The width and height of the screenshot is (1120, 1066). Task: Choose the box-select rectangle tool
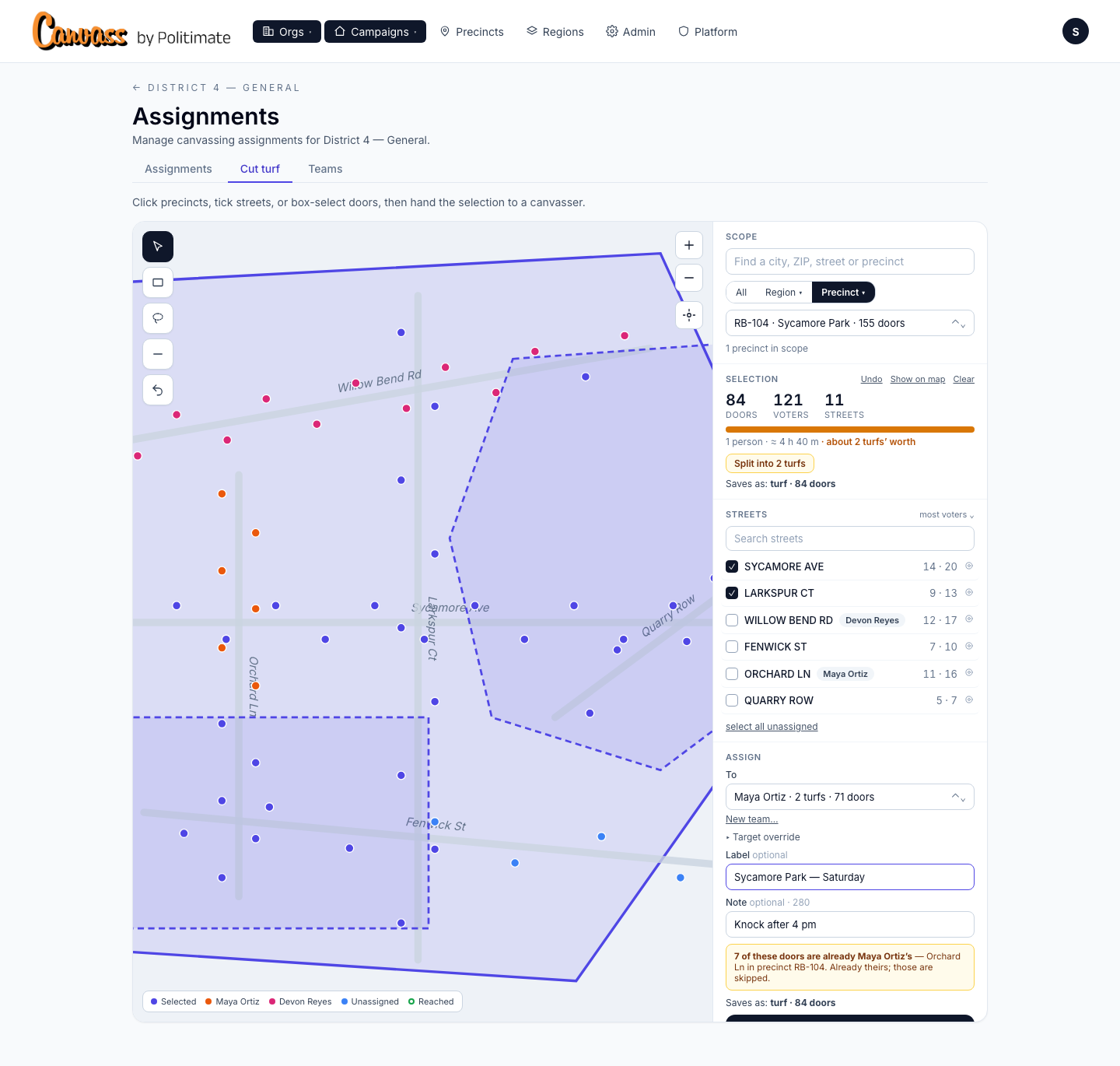[158, 282]
